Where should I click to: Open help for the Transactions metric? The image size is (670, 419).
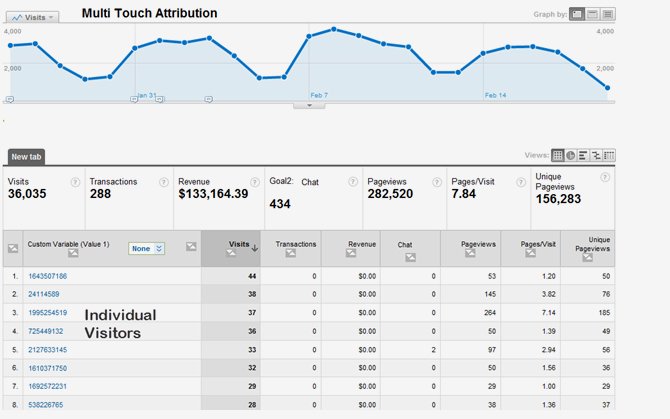click(164, 182)
